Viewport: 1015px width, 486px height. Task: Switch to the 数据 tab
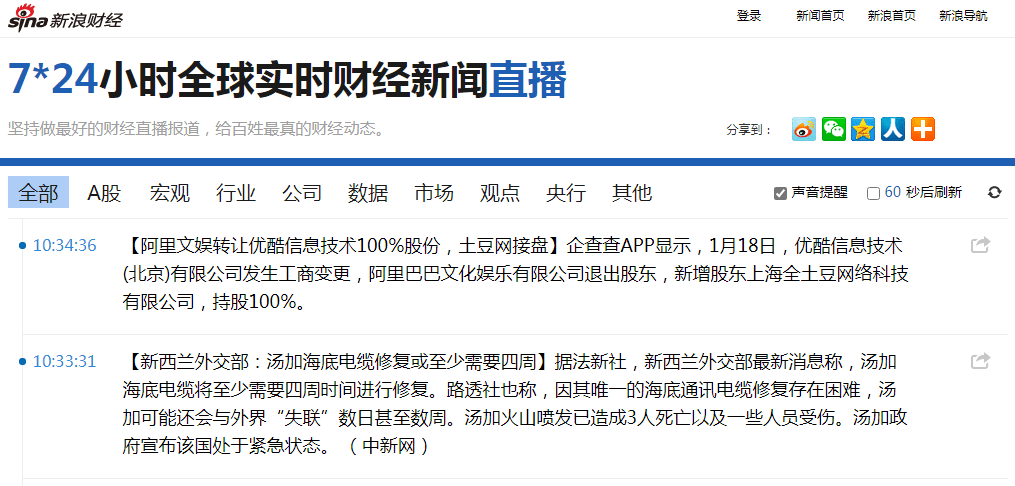pyautogui.click(x=368, y=192)
